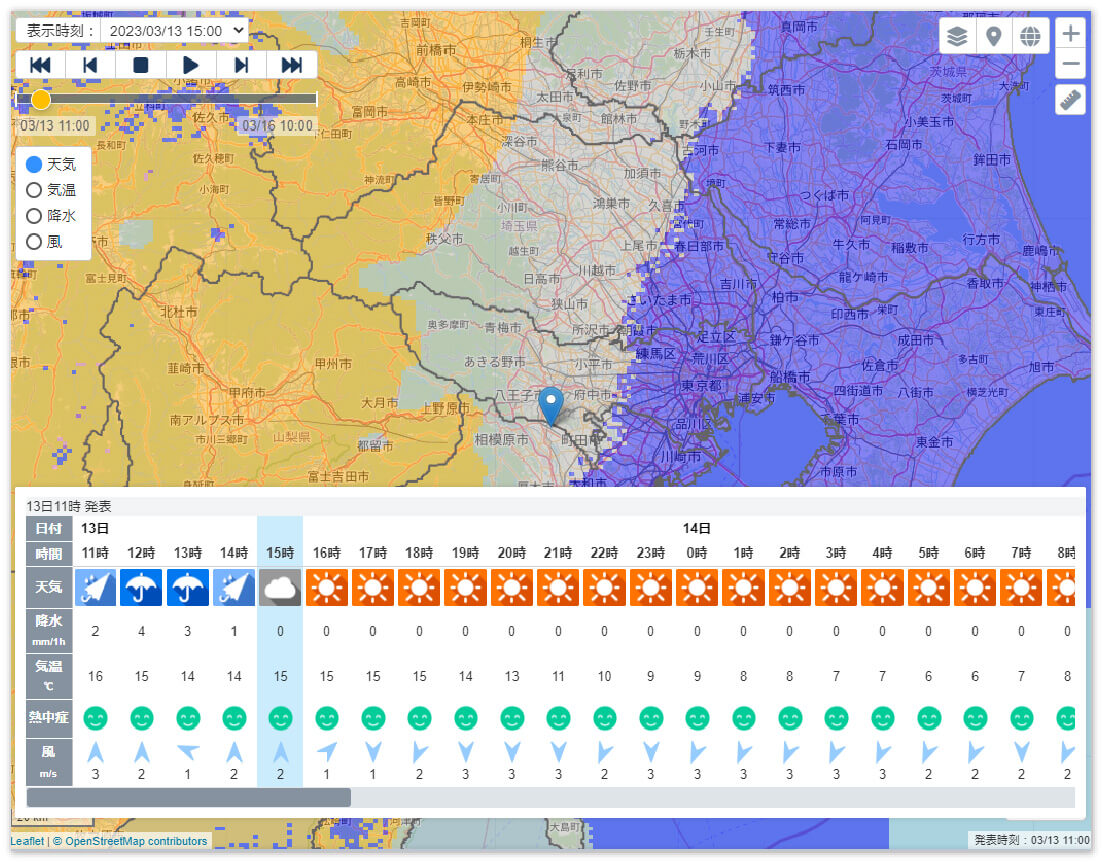Click the forecast table horizontal scrollbar
The height and width of the screenshot is (863, 1103).
[189, 797]
